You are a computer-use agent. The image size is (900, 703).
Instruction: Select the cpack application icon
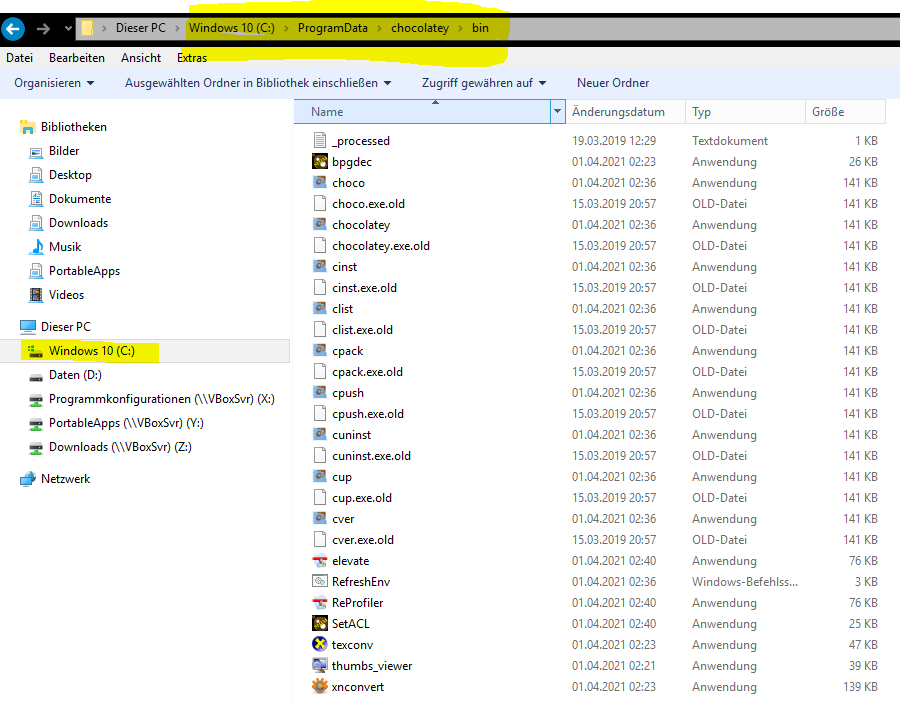tap(320, 350)
